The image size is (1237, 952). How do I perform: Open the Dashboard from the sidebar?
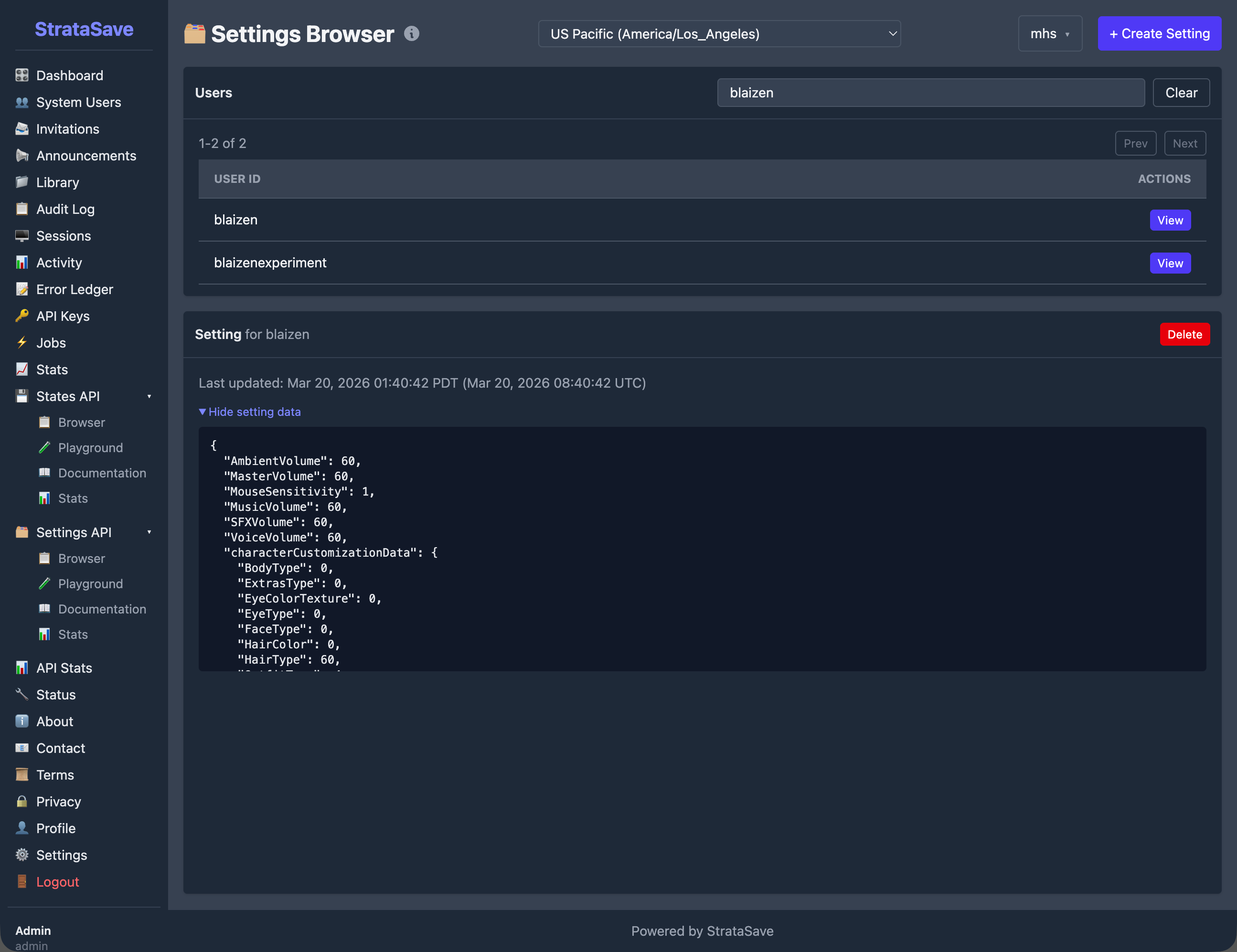tap(69, 75)
